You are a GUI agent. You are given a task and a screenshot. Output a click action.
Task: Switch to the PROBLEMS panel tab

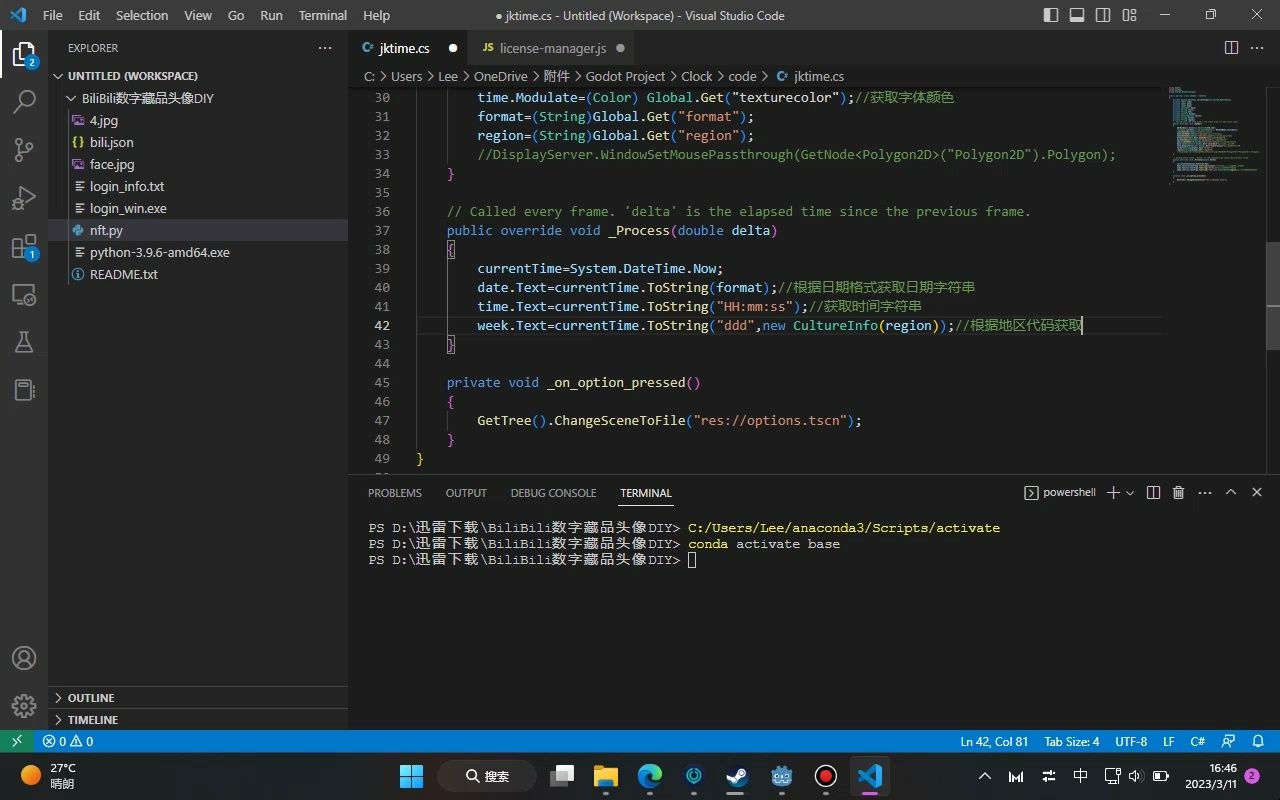point(395,493)
